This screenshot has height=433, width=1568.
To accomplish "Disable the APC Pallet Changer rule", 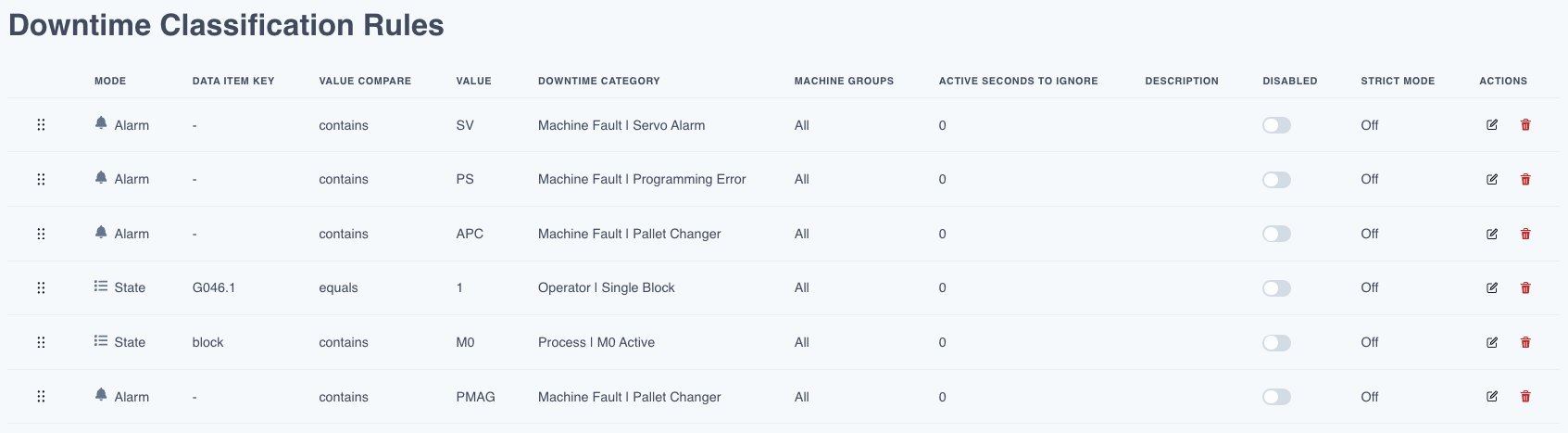I will [1276, 234].
